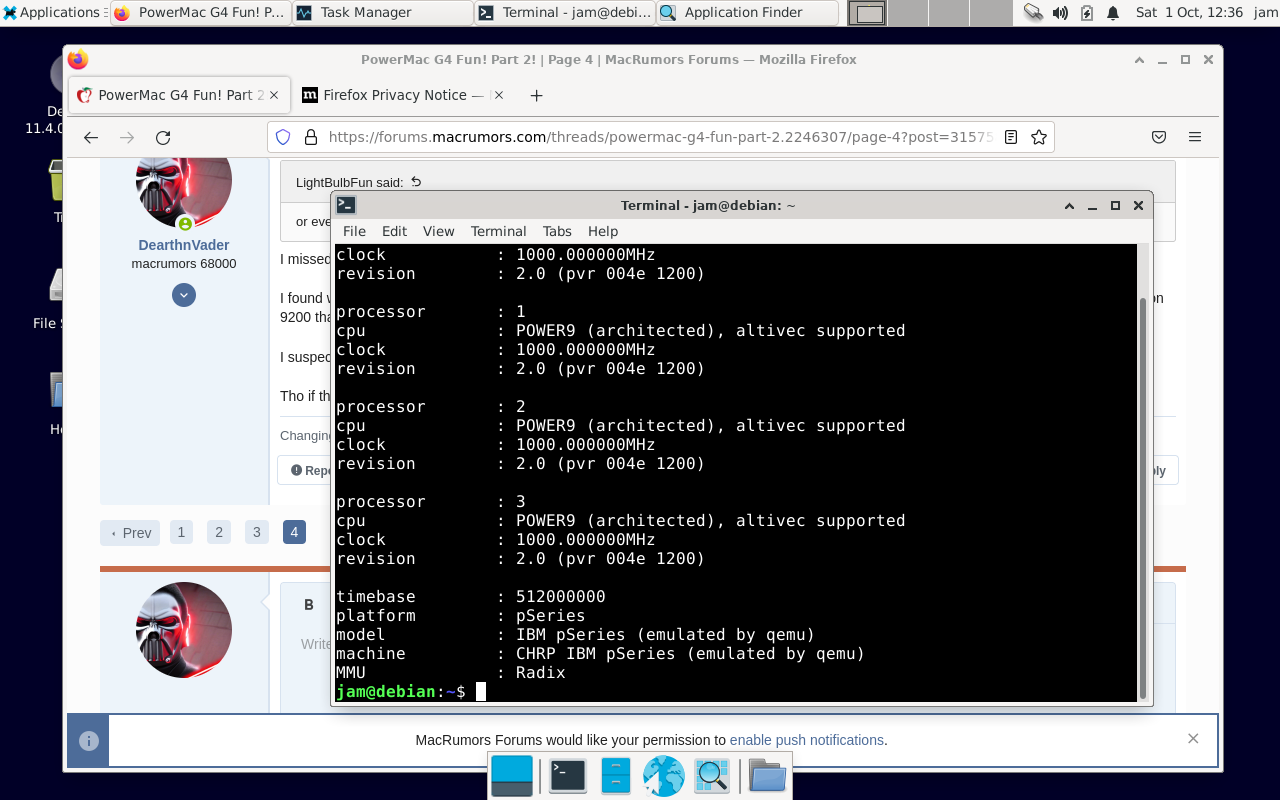Image resolution: width=1280 pixels, height=800 pixels.
Task: Go to Prev page of thread
Action: [x=130, y=533]
